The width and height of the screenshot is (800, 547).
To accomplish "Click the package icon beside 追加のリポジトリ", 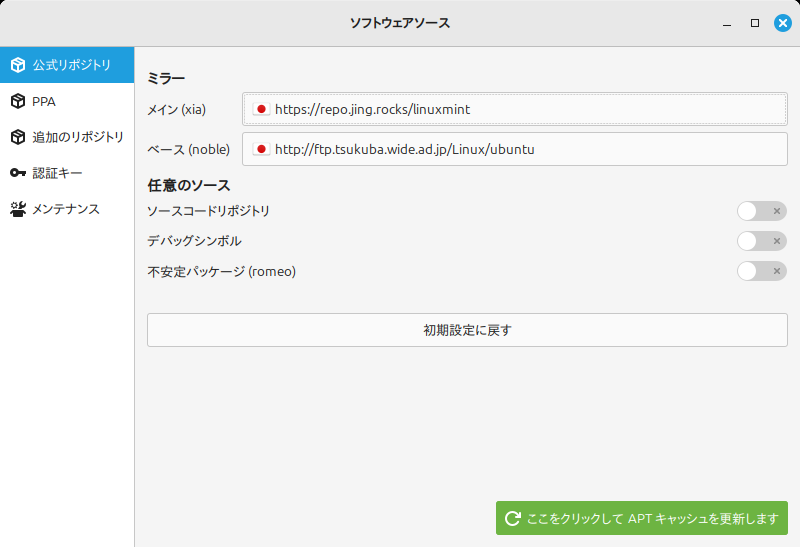I will (18, 137).
